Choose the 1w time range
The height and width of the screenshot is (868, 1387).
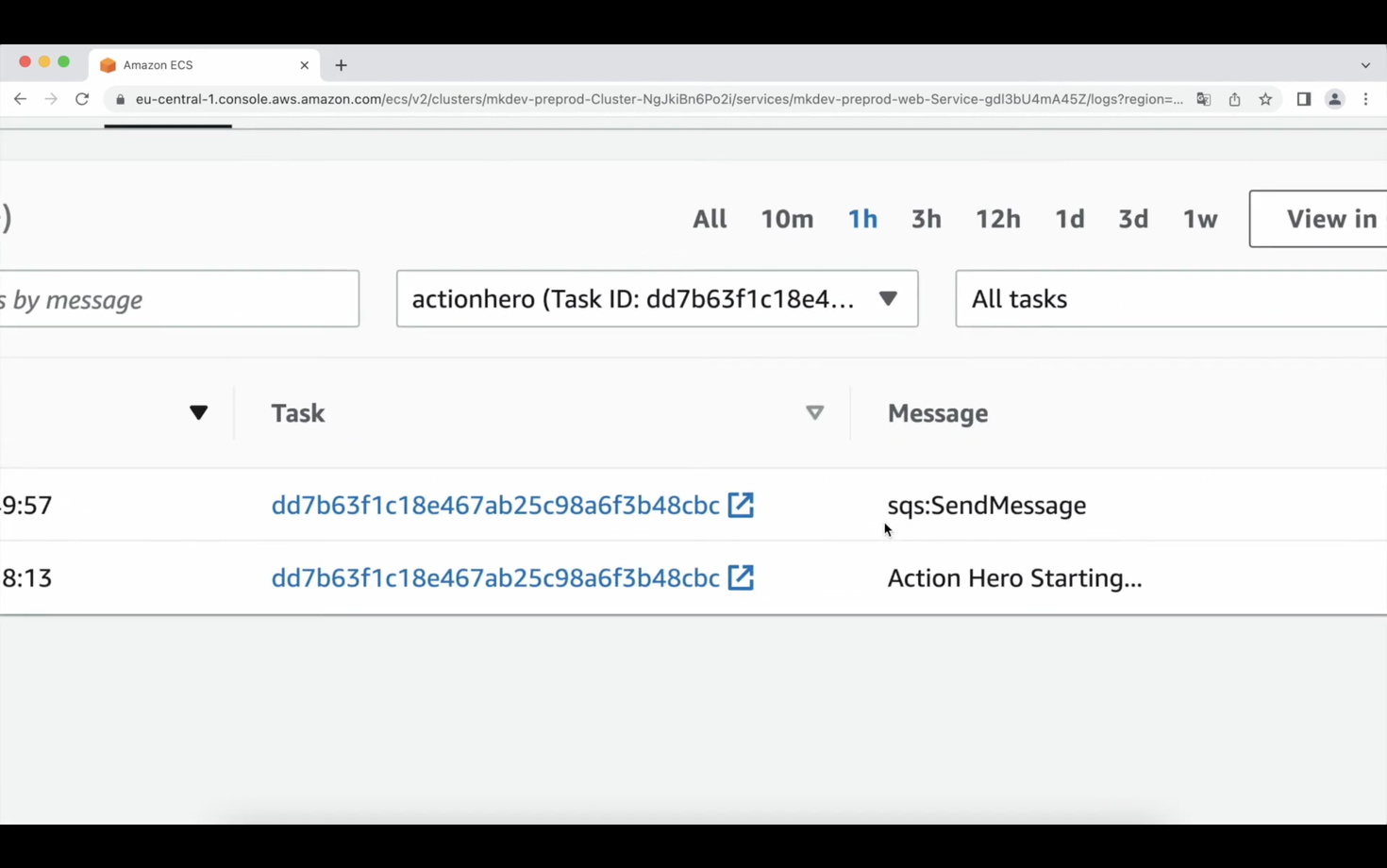tap(1200, 219)
